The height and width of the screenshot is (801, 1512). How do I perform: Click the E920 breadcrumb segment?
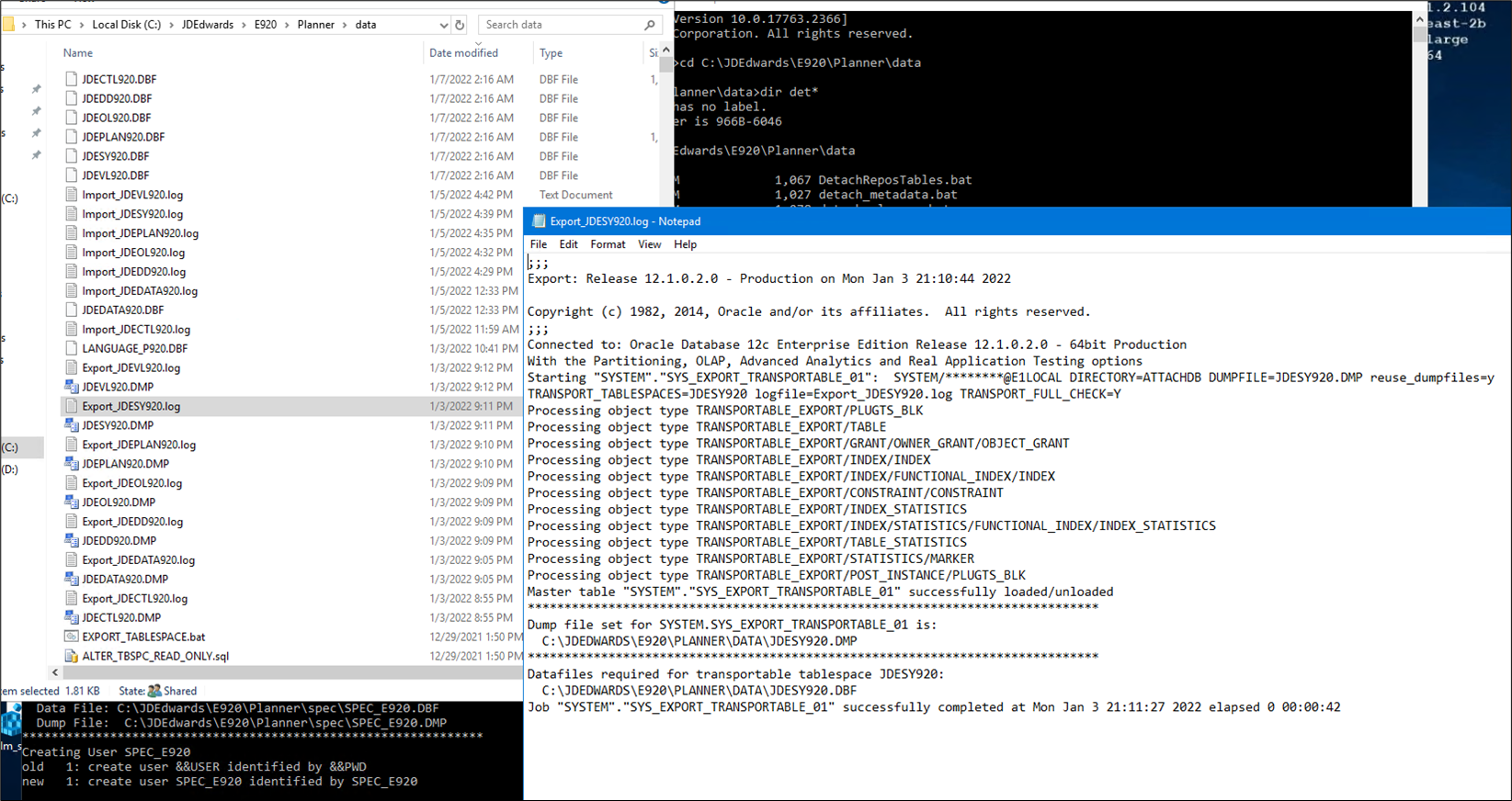coord(266,25)
